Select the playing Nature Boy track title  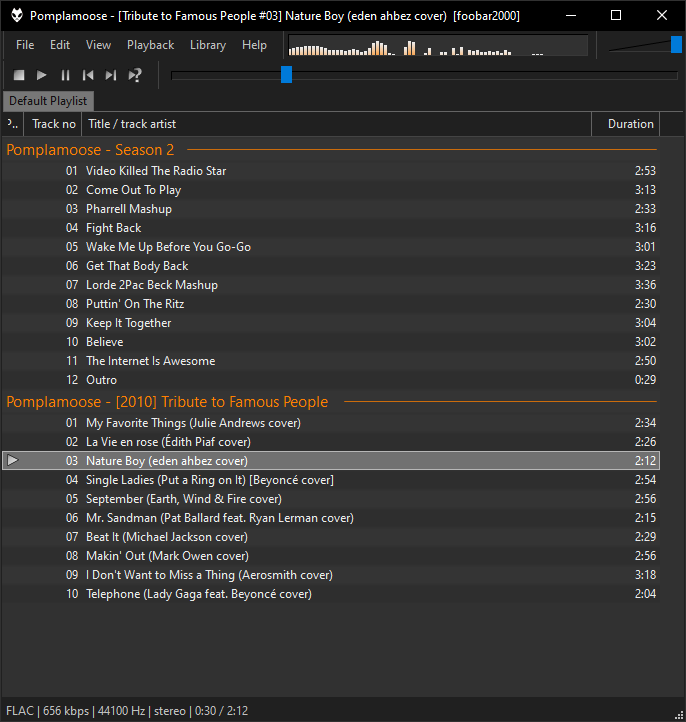tap(167, 460)
